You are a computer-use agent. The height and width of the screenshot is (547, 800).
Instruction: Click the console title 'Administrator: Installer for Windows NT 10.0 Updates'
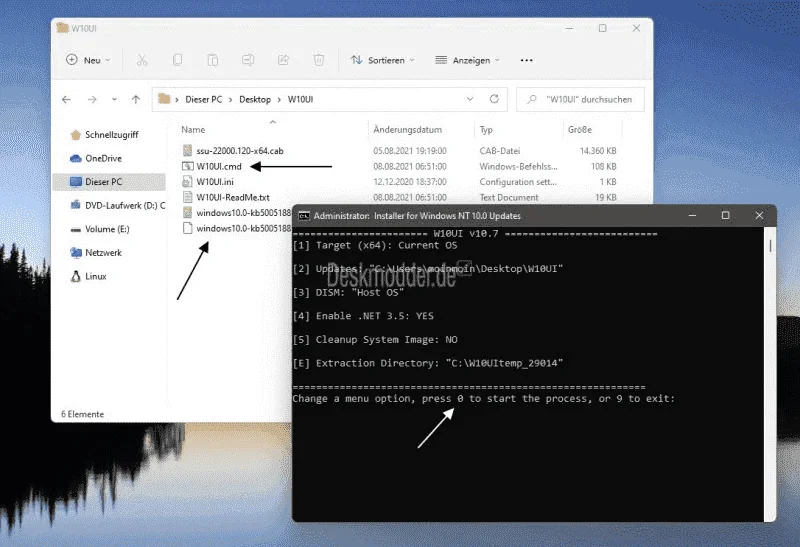[417, 216]
